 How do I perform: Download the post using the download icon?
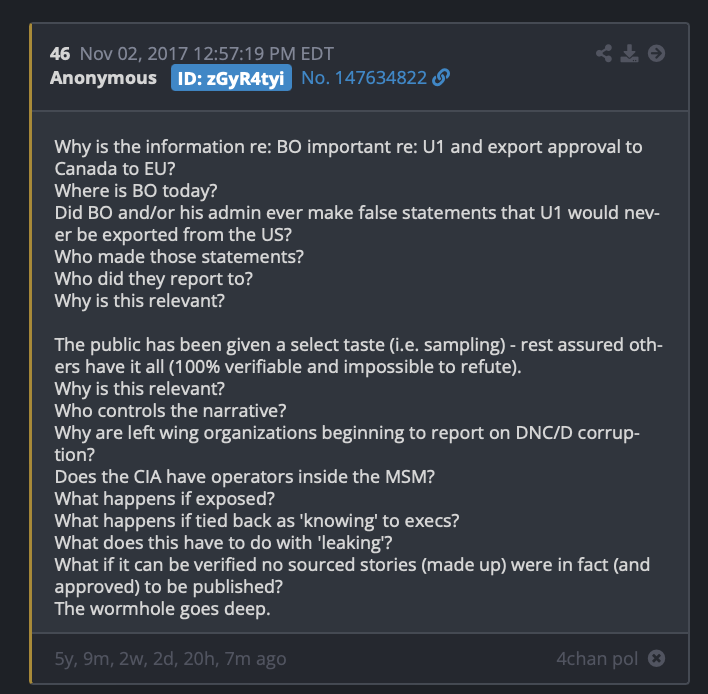pyautogui.click(x=629, y=53)
